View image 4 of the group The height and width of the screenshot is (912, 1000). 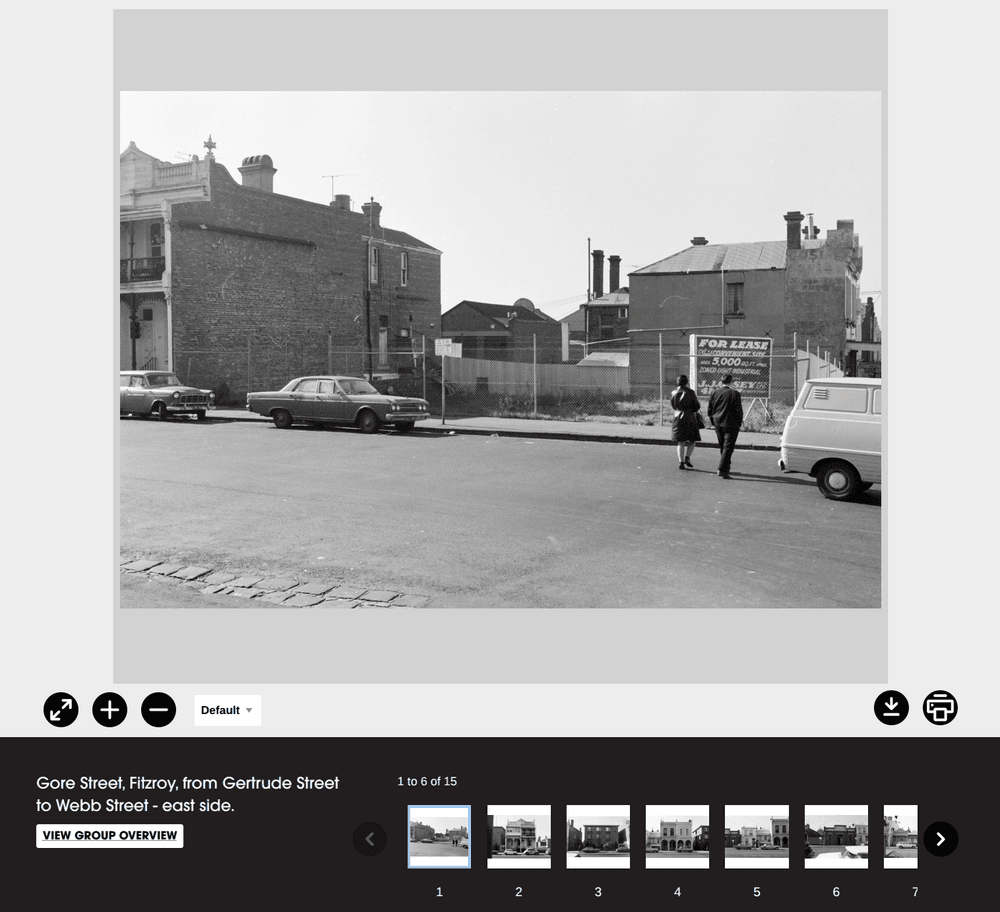coord(677,836)
